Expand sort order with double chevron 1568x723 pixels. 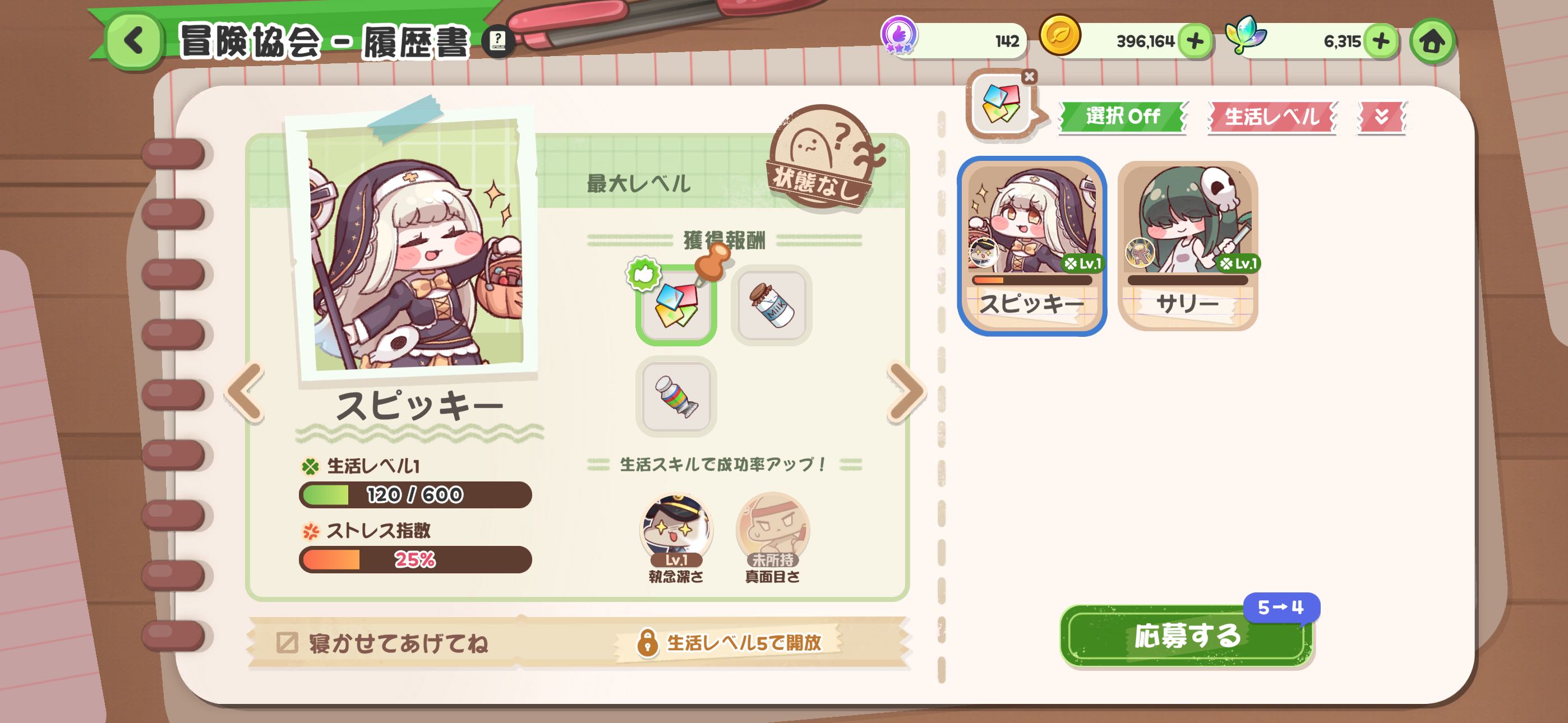(x=1381, y=116)
